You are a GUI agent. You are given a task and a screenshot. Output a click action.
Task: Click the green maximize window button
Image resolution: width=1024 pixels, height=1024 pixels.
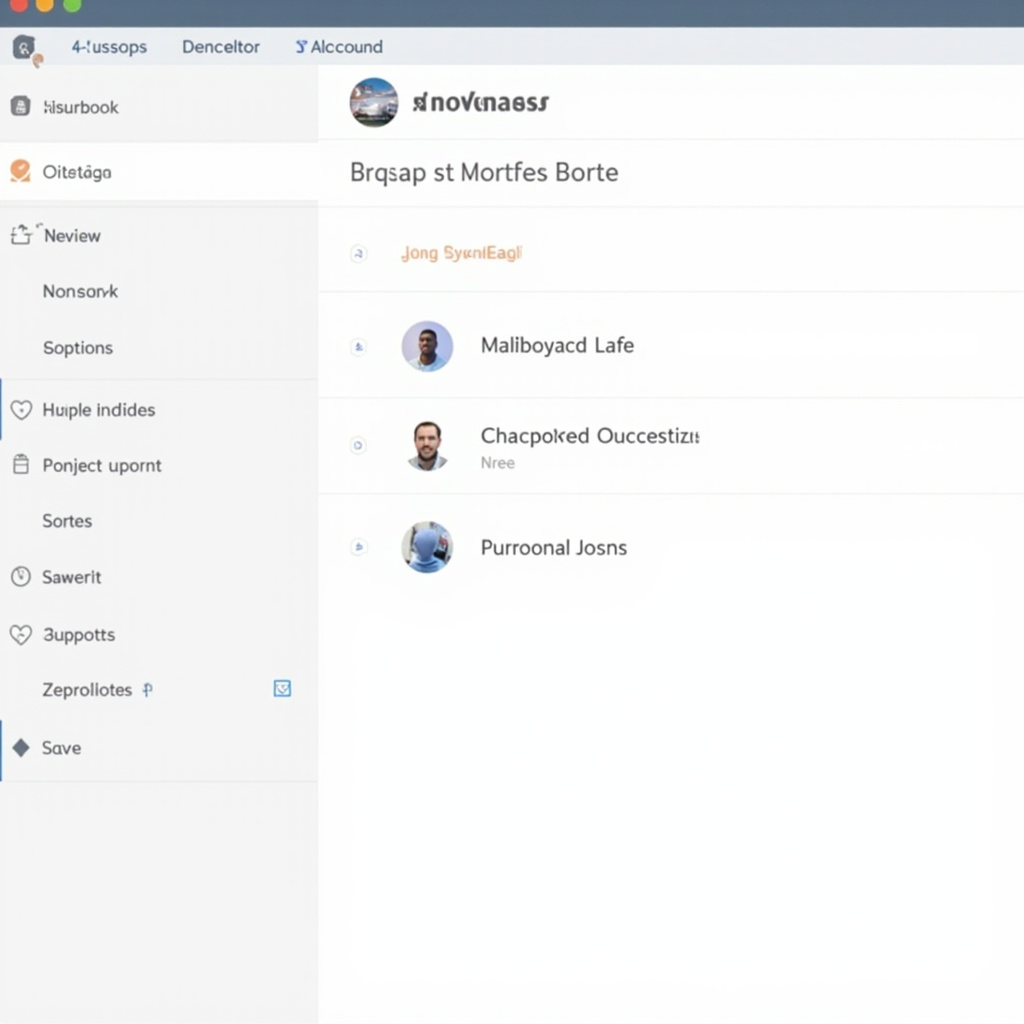(x=72, y=5)
